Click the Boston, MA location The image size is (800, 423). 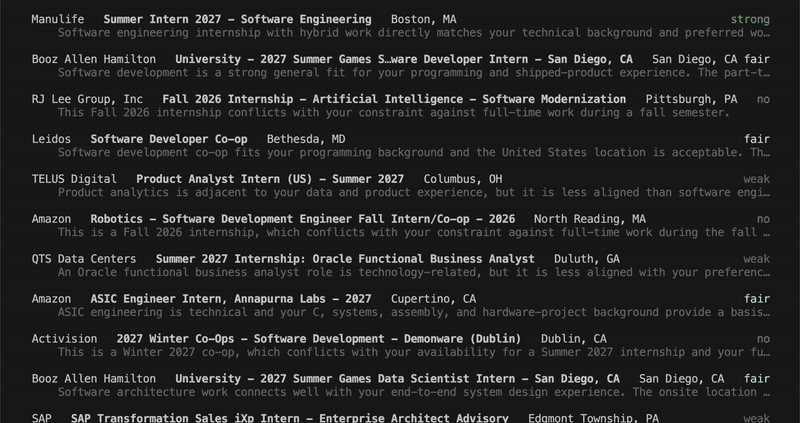tap(423, 19)
